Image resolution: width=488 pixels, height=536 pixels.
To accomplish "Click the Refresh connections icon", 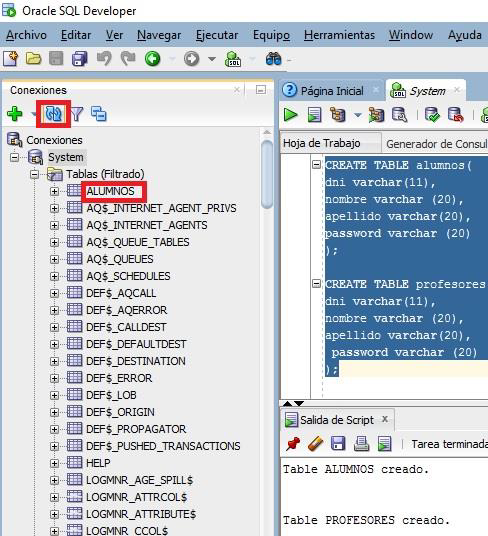I will 53,114.
